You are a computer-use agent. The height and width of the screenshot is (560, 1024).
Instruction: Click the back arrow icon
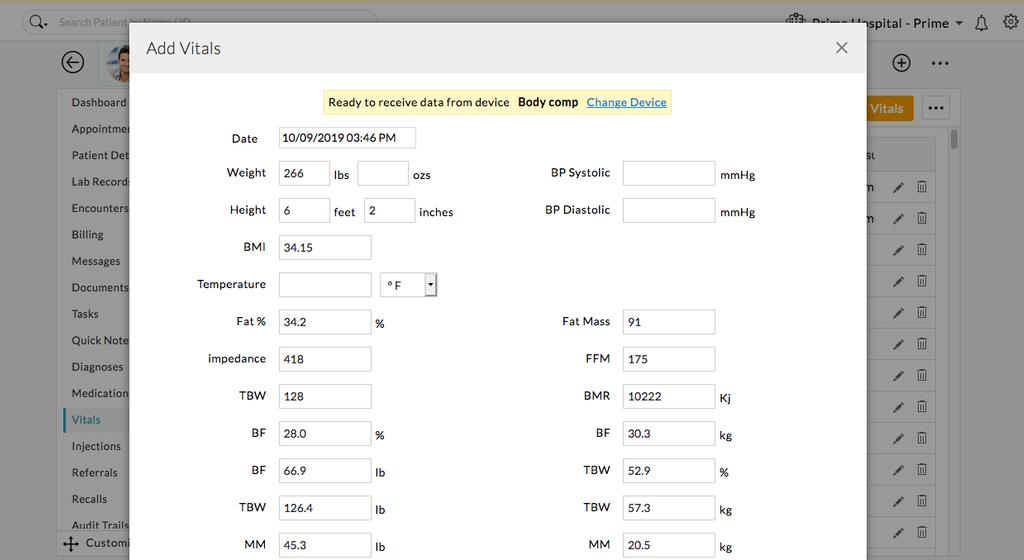point(73,62)
